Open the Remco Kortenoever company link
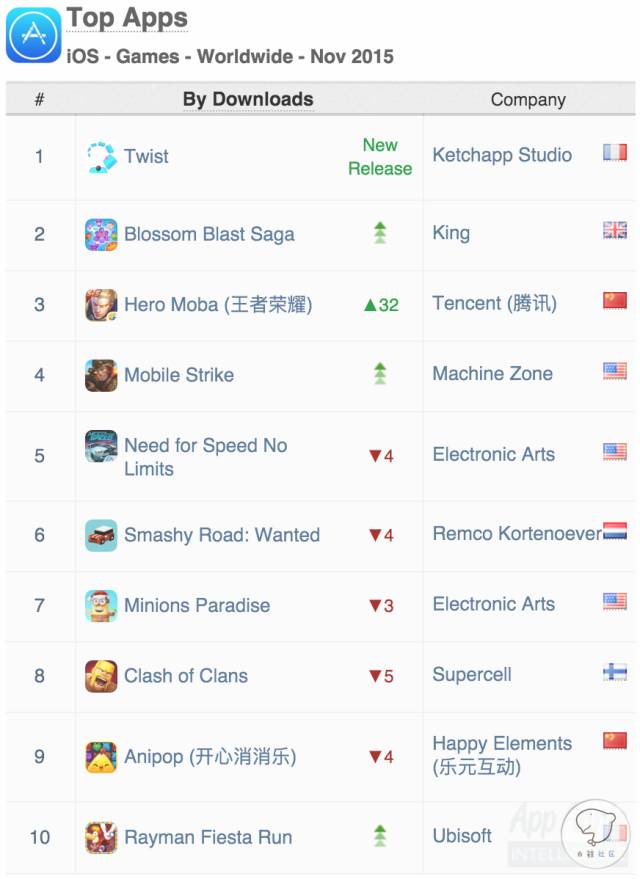640x879 pixels. click(517, 534)
